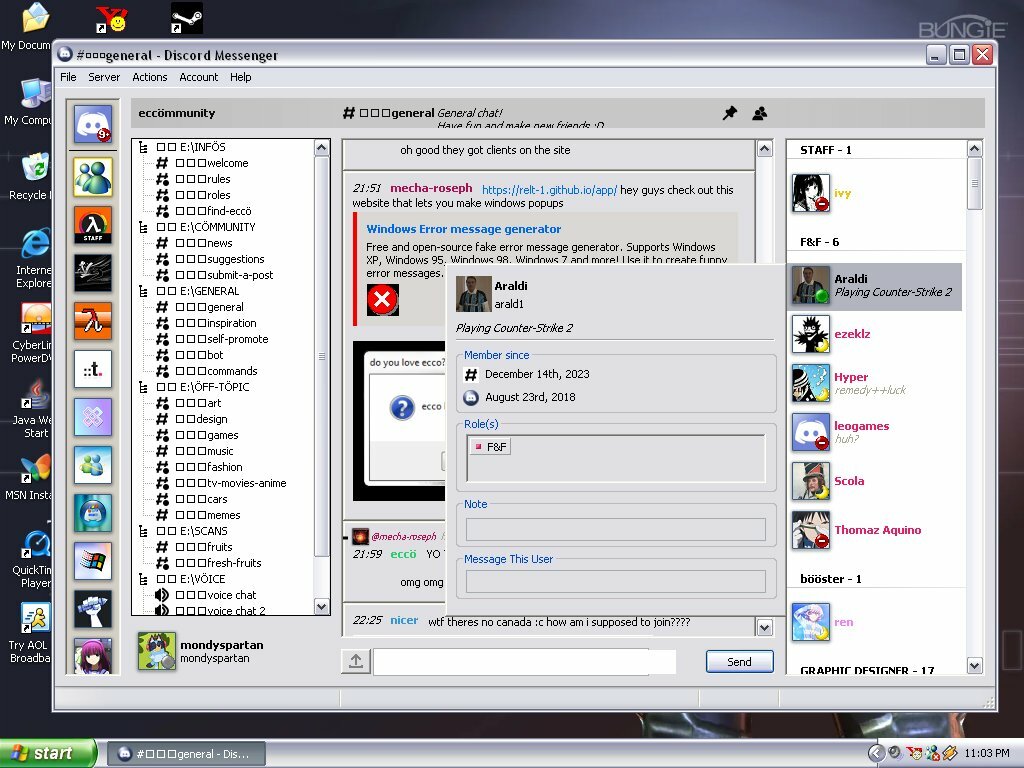Toggle the member list icon in header

pyautogui.click(x=760, y=113)
